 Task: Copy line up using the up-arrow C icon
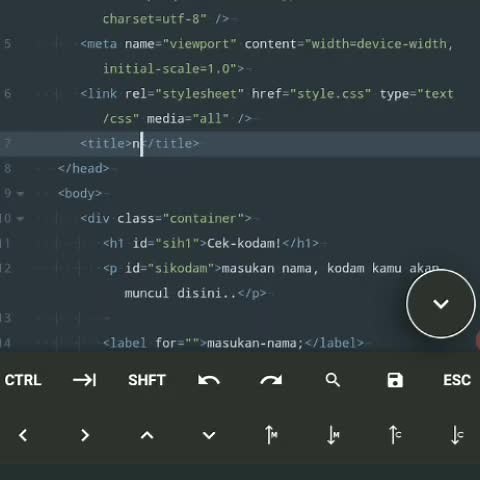(x=395, y=435)
